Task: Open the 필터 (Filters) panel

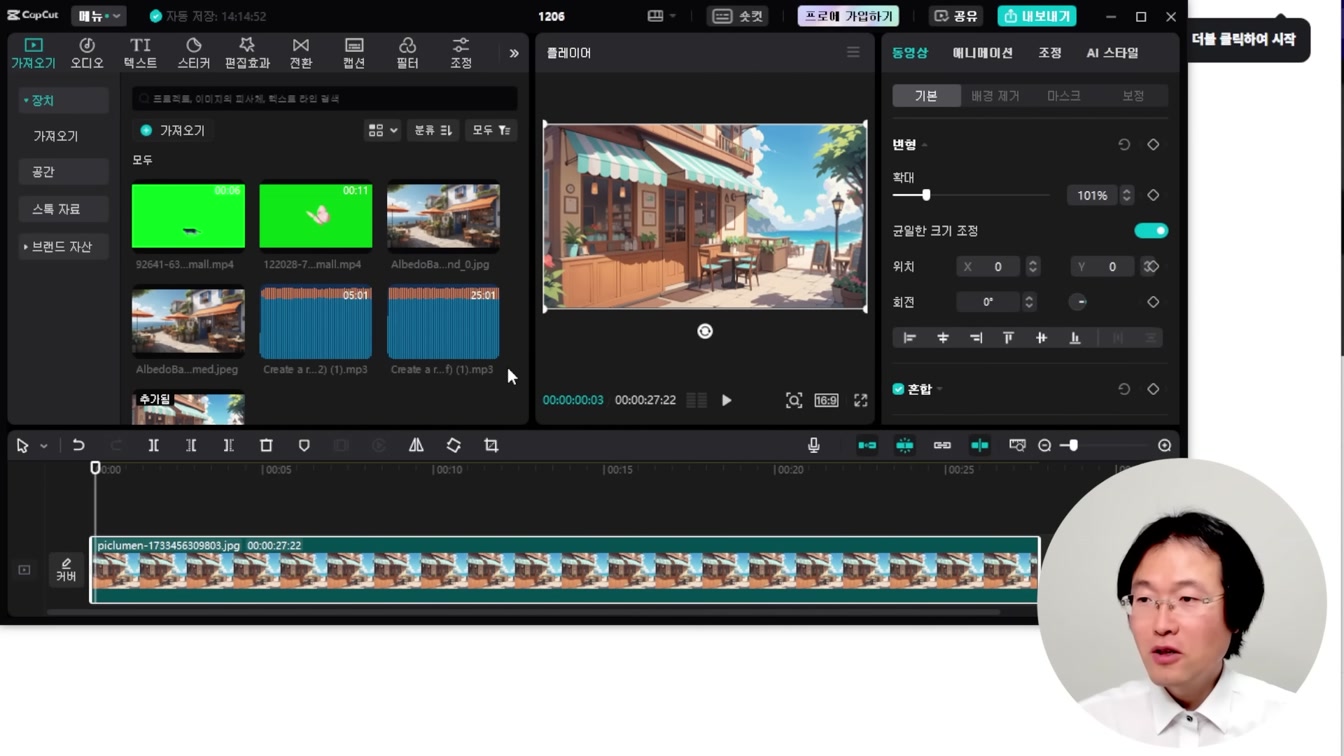Action: tap(407, 53)
